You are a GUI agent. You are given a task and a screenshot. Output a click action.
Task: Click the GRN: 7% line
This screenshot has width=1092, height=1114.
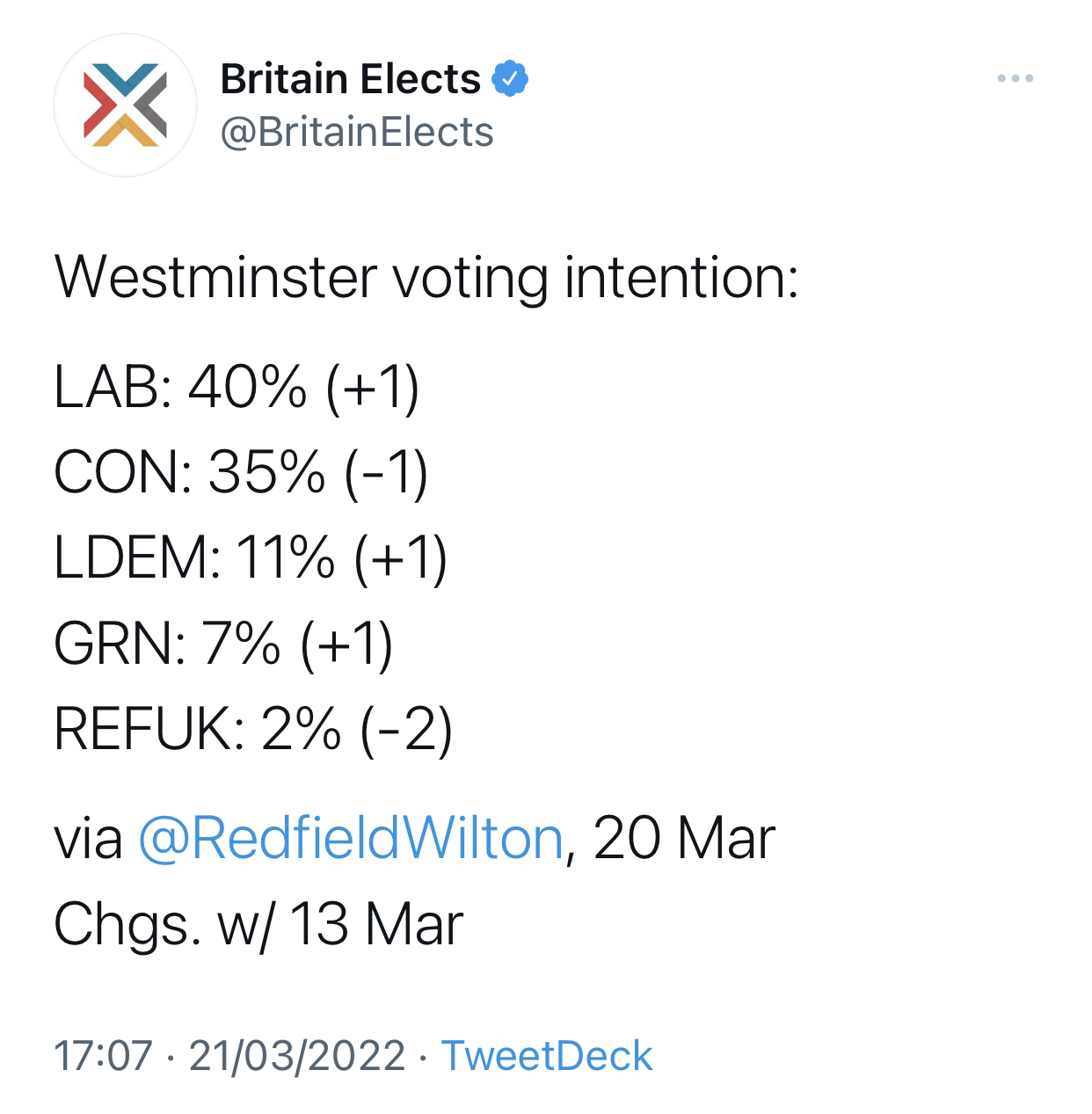coord(223,644)
